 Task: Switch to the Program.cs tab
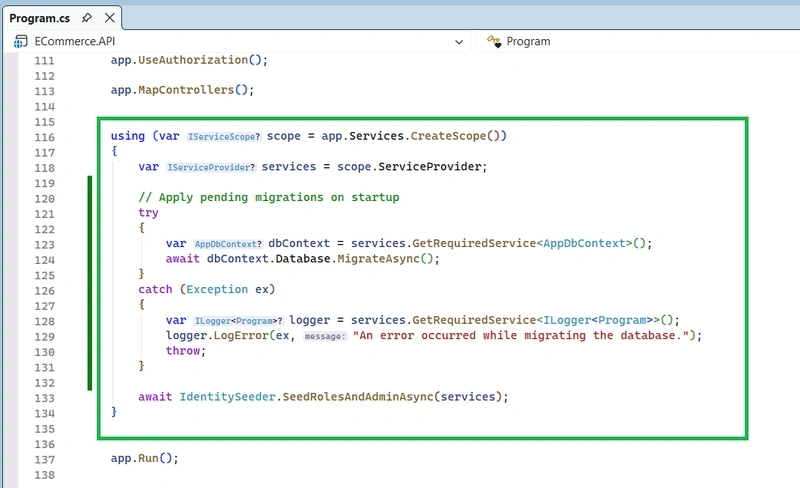pyautogui.click(x=40, y=18)
